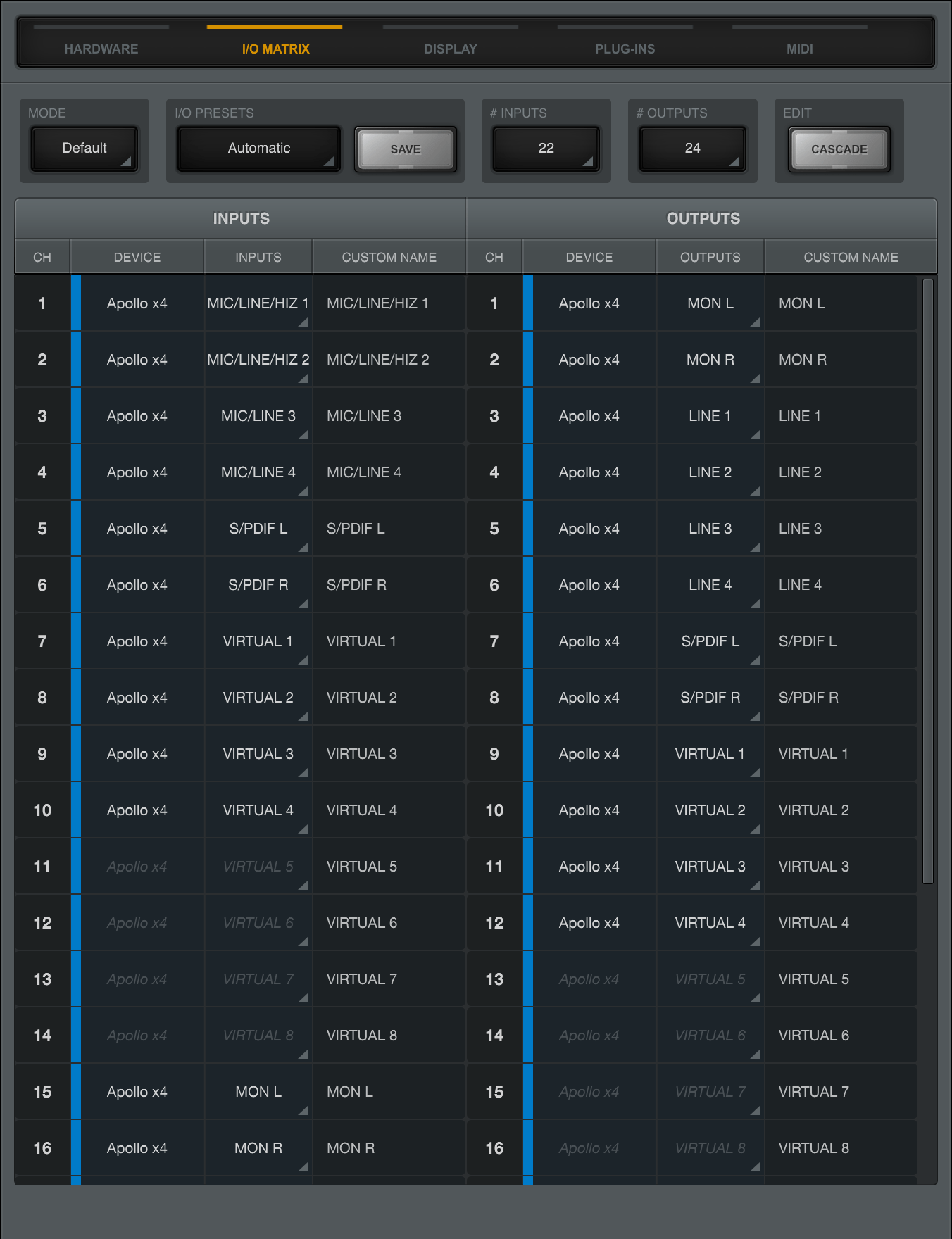Open input channel 1 MIC/LINE/HIZ 1 dropdown

click(x=258, y=303)
